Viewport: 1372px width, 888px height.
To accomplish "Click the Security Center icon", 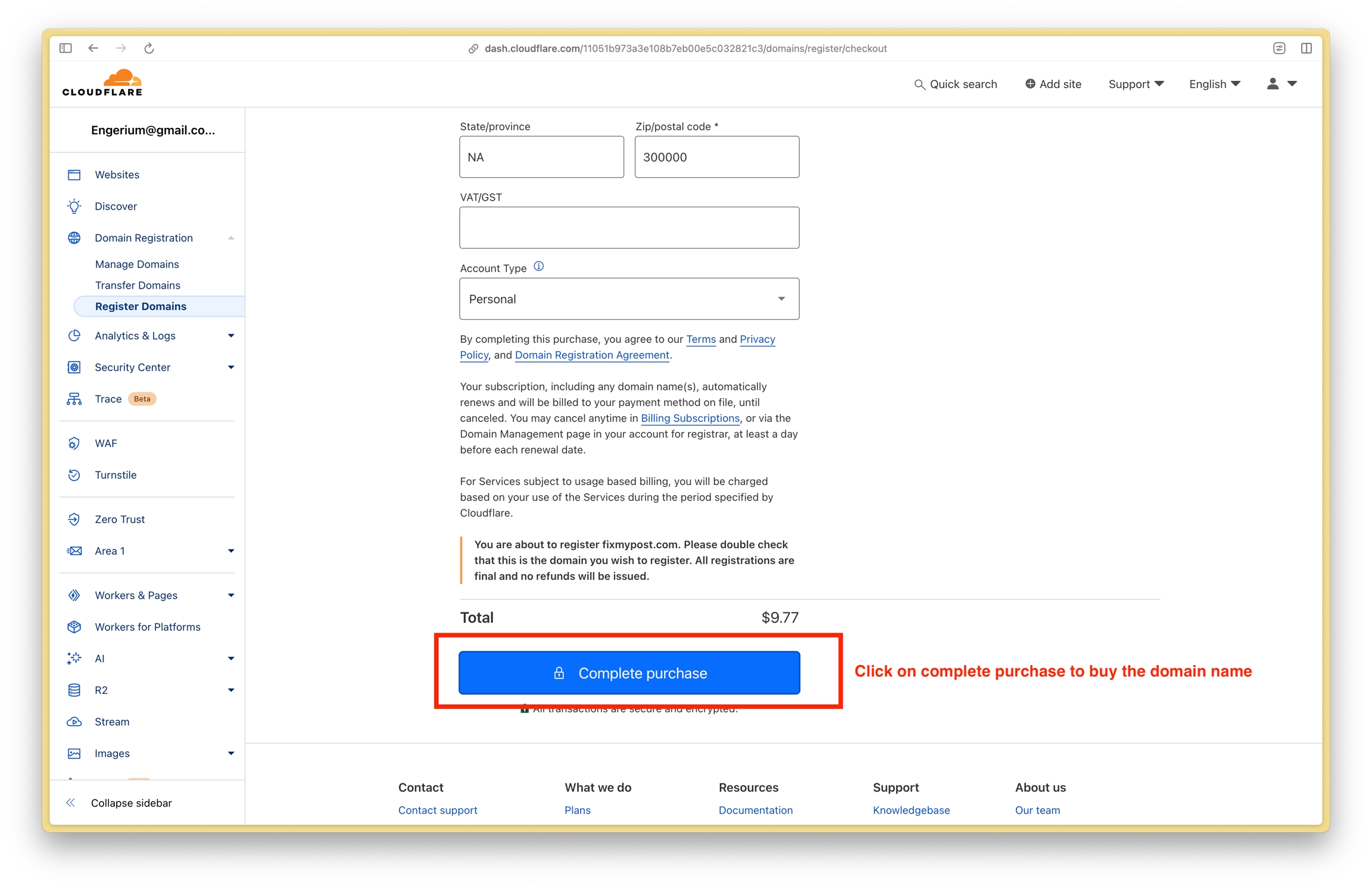I will point(74,367).
